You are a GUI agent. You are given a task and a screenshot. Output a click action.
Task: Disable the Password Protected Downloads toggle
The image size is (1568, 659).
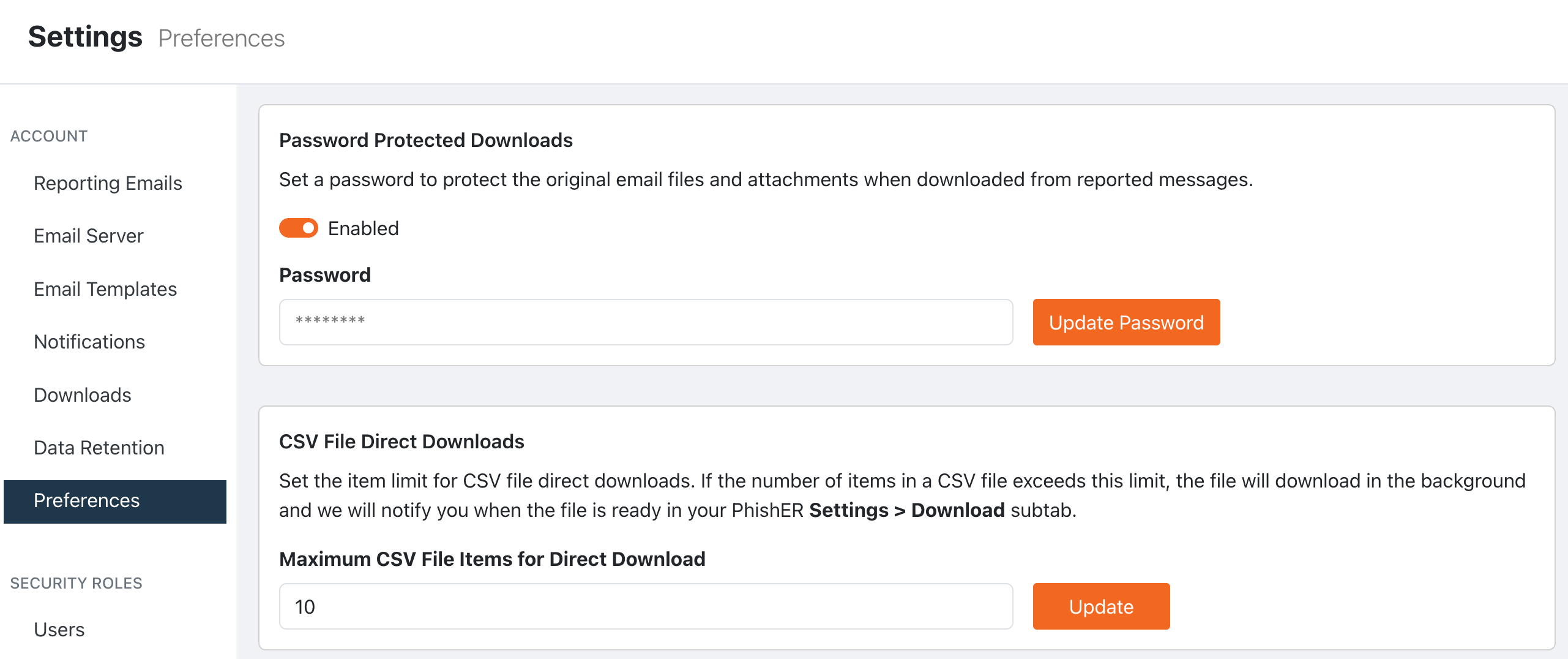click(298, 228)
